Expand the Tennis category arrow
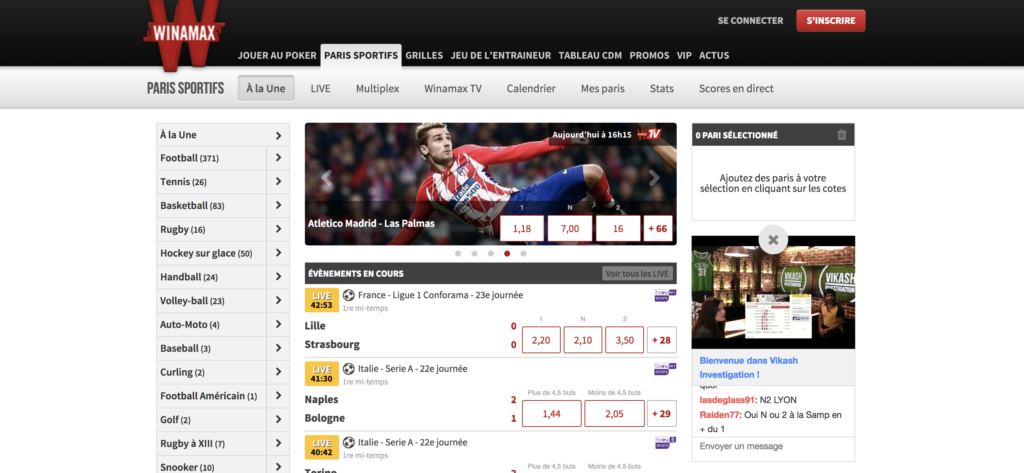 pos(278,182)
